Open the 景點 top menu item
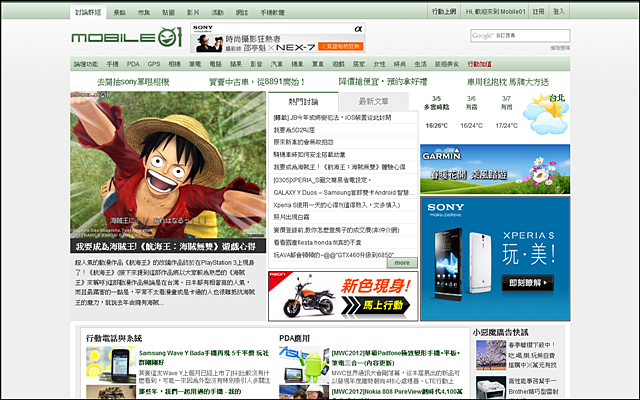This screenshot has width=640, height=400. click(119, 13)
